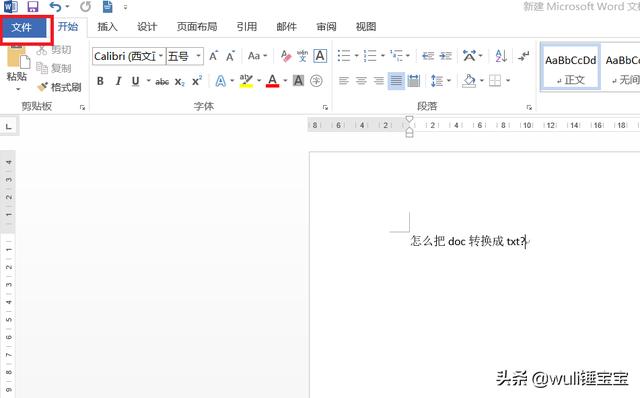The height and width of the screenshot is (398, 640).
Task: Click the Distributed alignment icon
Action: coord(413,81)
